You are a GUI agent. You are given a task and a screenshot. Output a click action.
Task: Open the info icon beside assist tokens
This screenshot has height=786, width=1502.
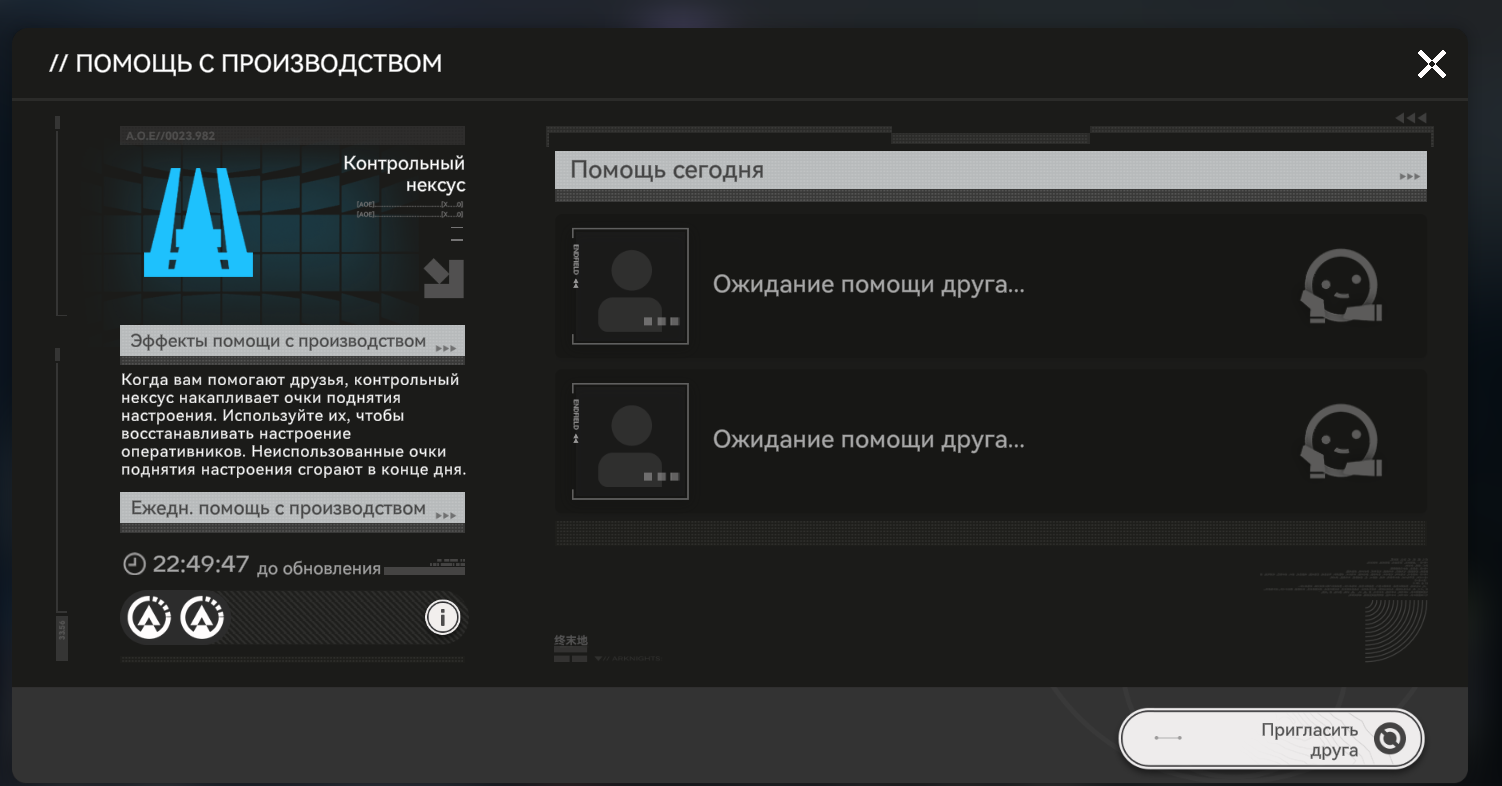(x=442, y=618)
